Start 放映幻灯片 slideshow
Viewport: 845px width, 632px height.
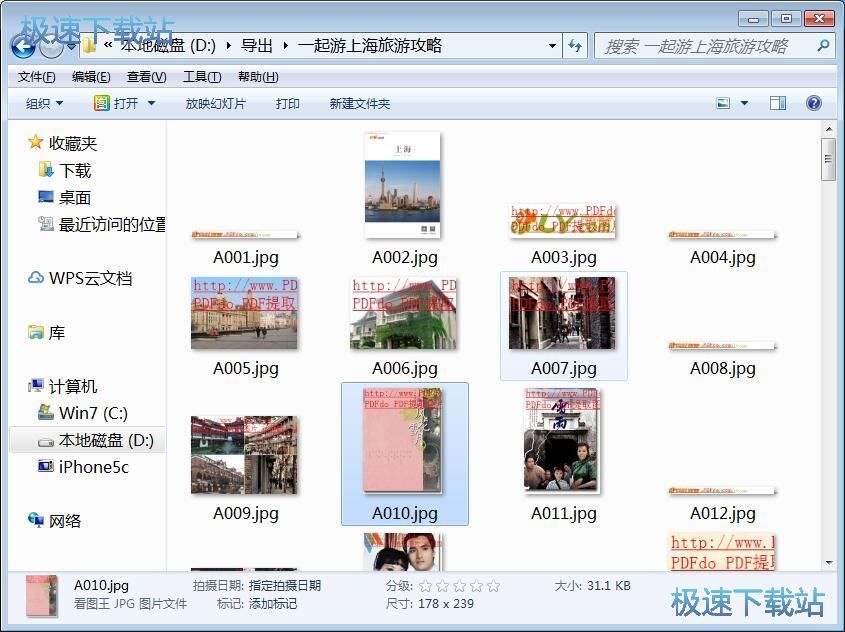[216, 103]
